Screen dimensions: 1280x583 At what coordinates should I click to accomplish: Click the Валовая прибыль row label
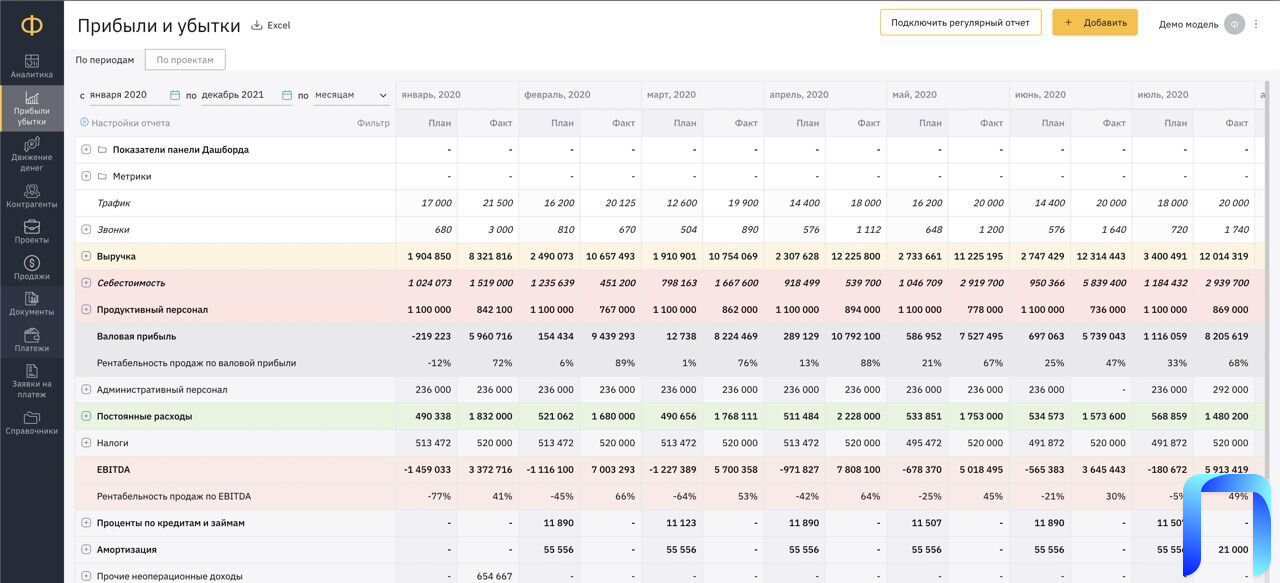[136, 336]
